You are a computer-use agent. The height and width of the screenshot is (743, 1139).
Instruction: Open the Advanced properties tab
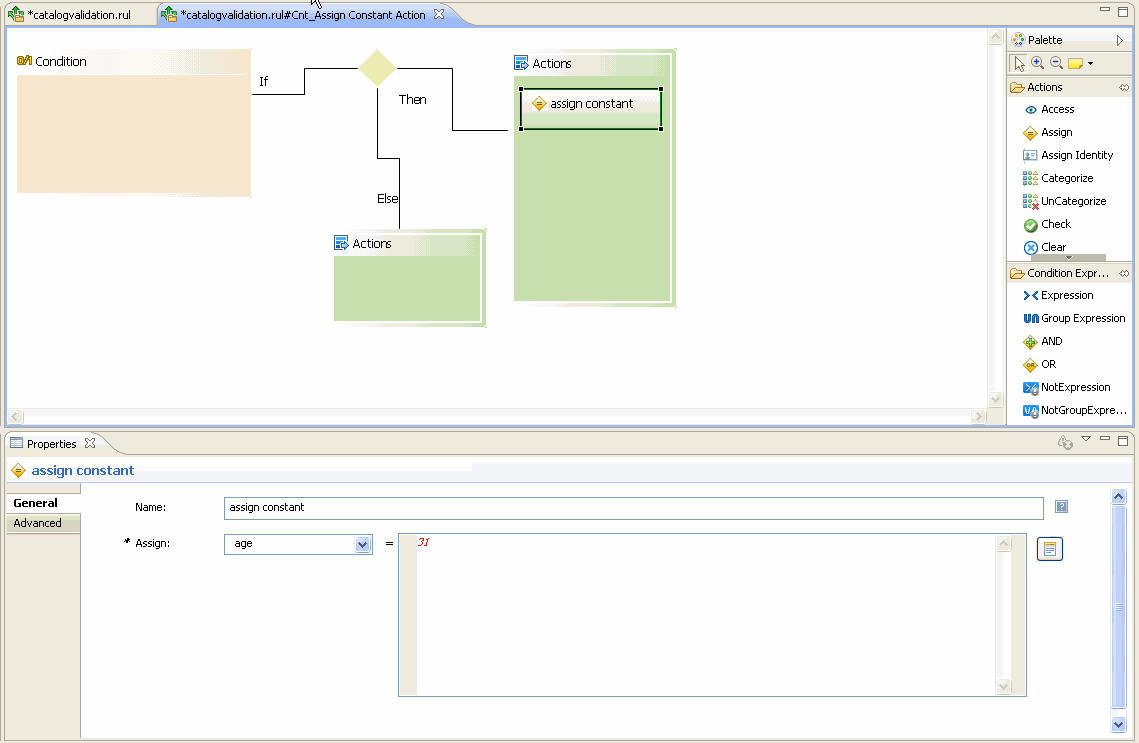click(43, 524)
